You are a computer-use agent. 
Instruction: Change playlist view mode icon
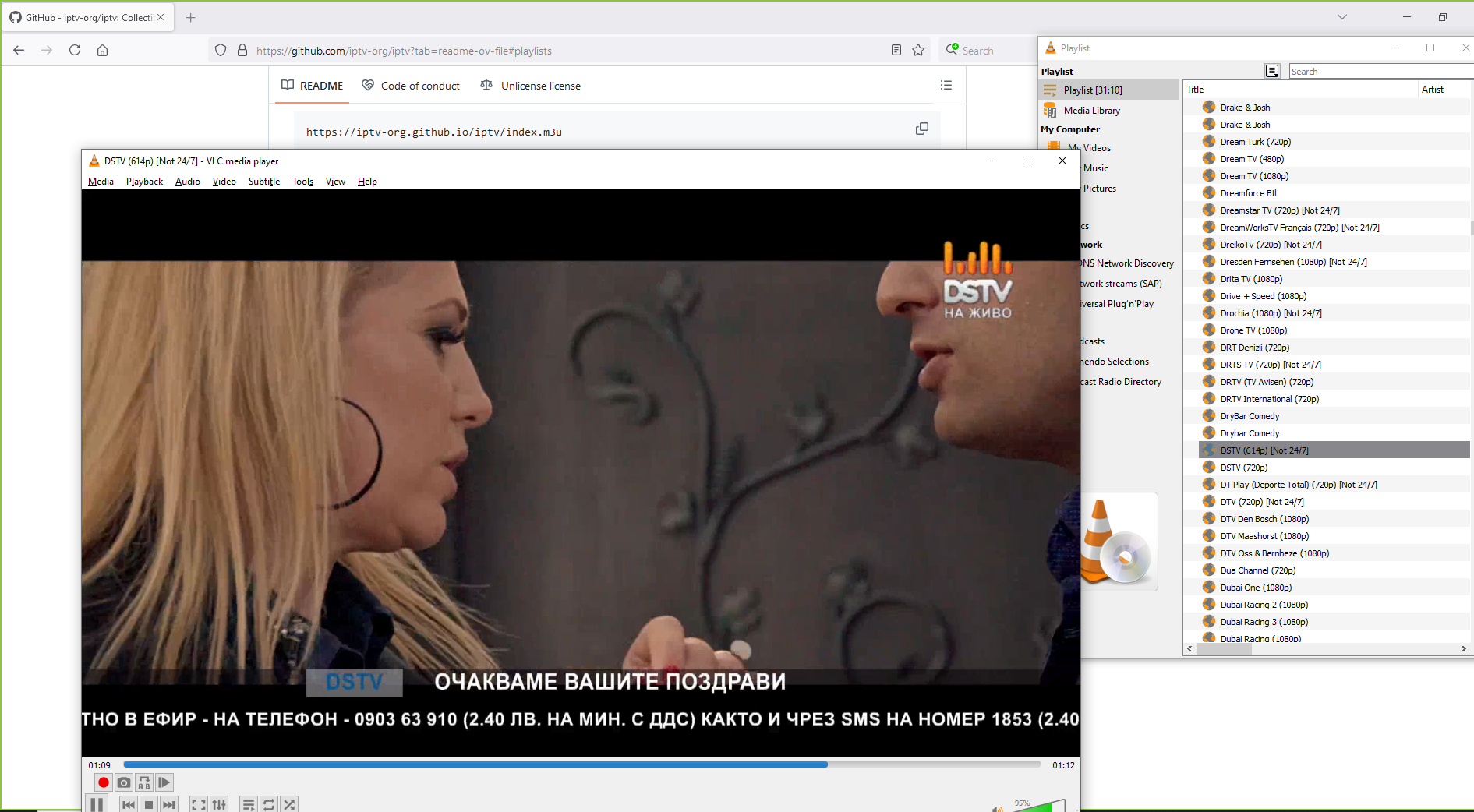click(x=1272, y=71)
